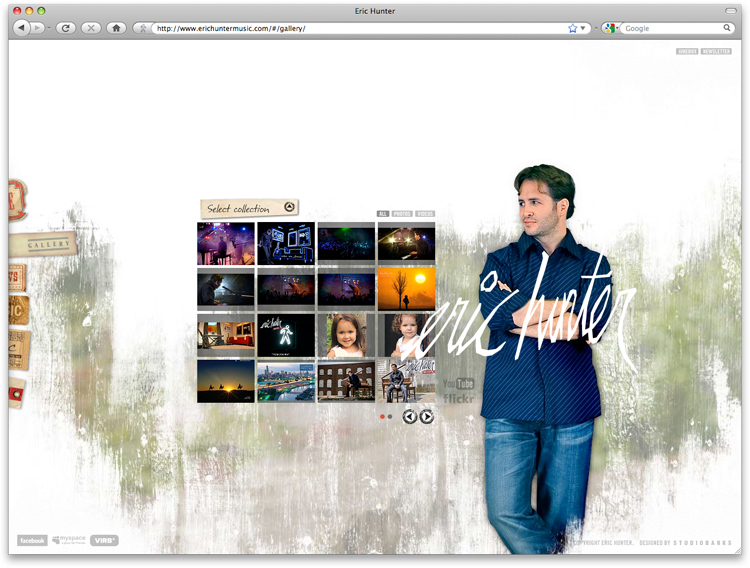This screenshot has height=568, width=750.
Task: Open camels at sunset thumbnail
Action: 226,381
